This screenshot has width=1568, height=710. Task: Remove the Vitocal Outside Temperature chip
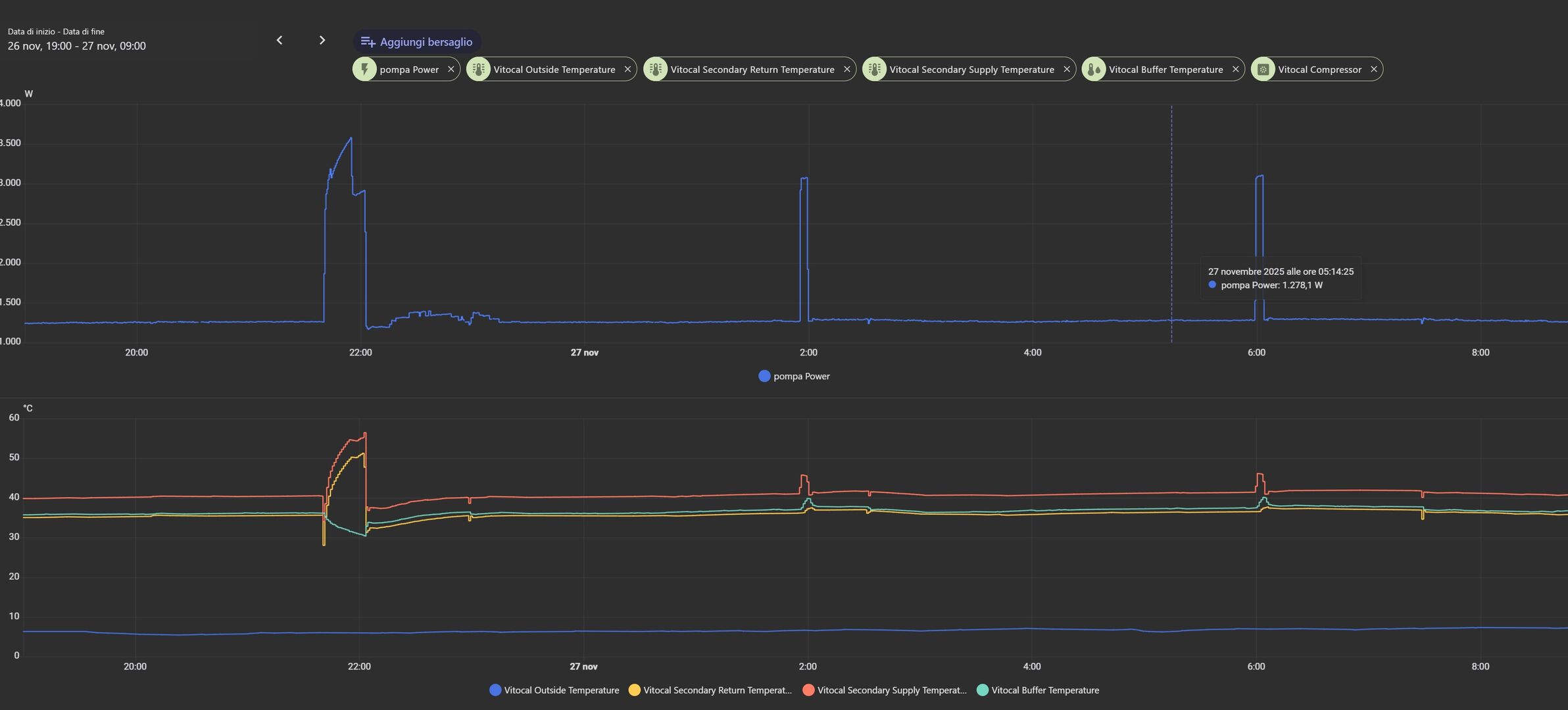pos(627,69)
